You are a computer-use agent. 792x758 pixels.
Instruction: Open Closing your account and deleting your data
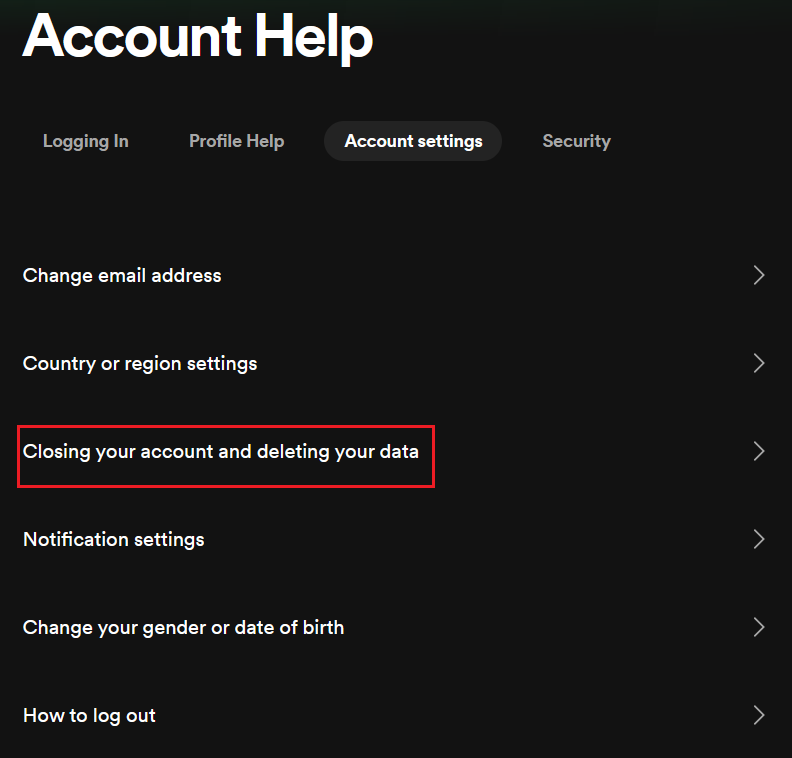pyautogui.click(x=221, y=451)
